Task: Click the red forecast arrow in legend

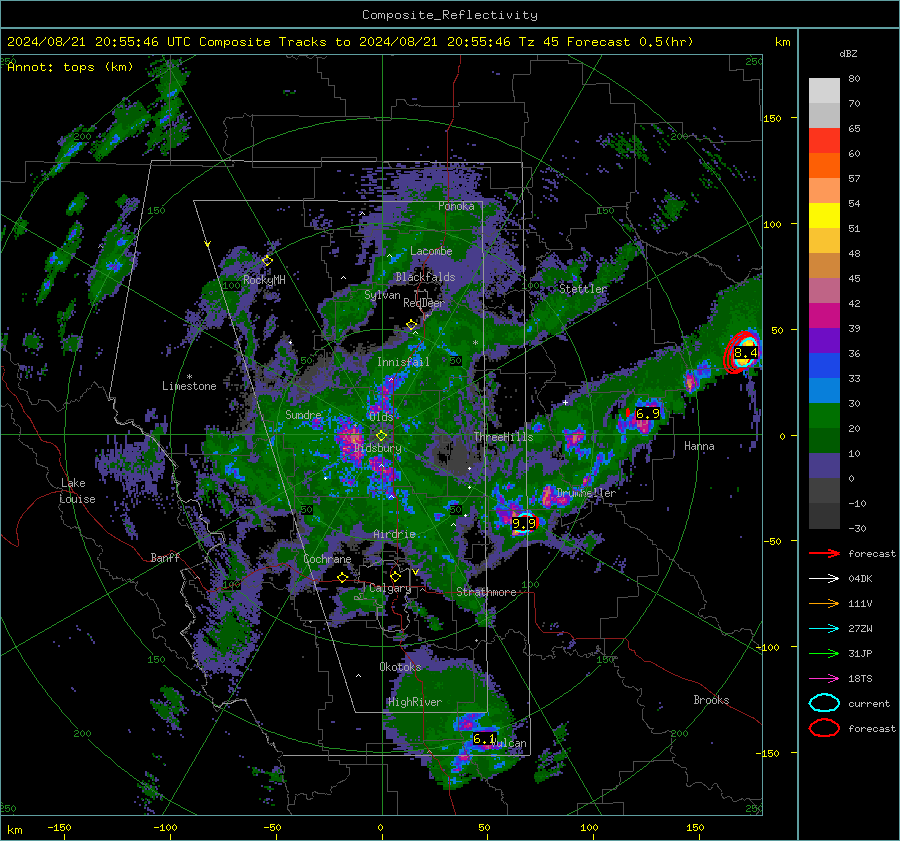Action: tap(824, 553)
